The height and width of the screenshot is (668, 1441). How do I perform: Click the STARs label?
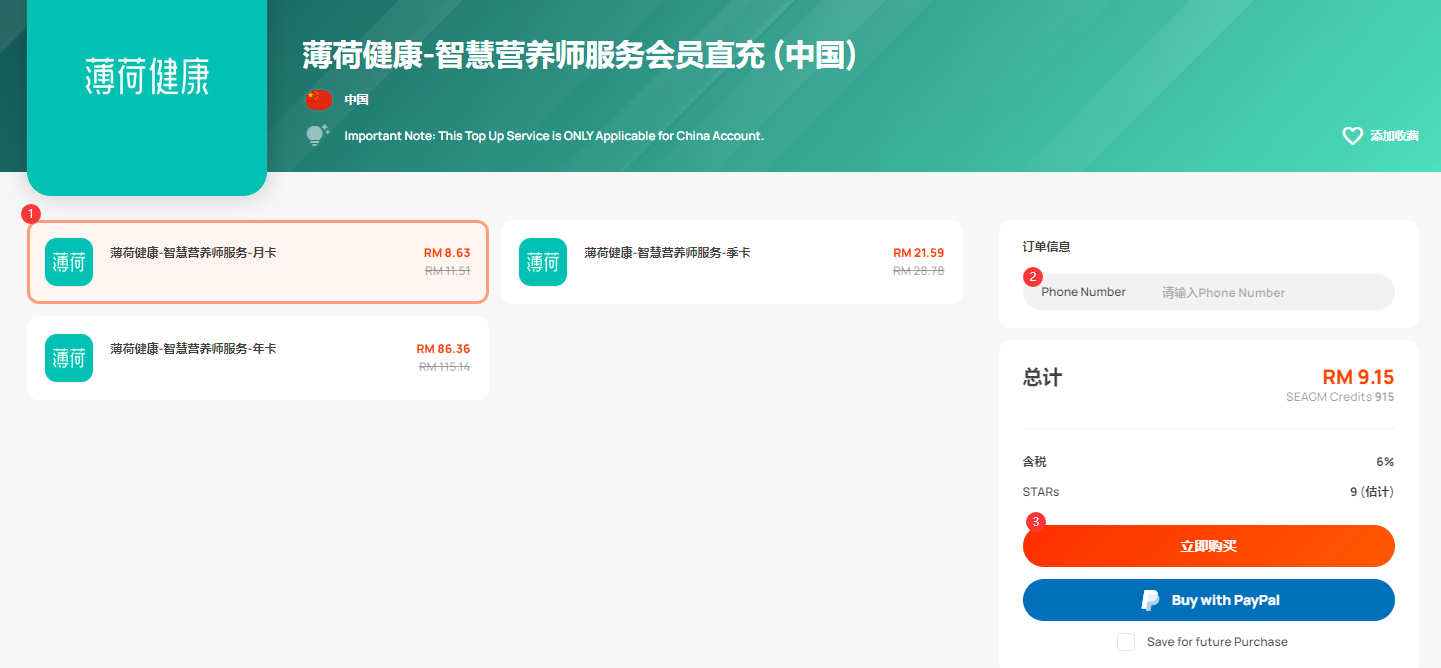point(1041,492)
